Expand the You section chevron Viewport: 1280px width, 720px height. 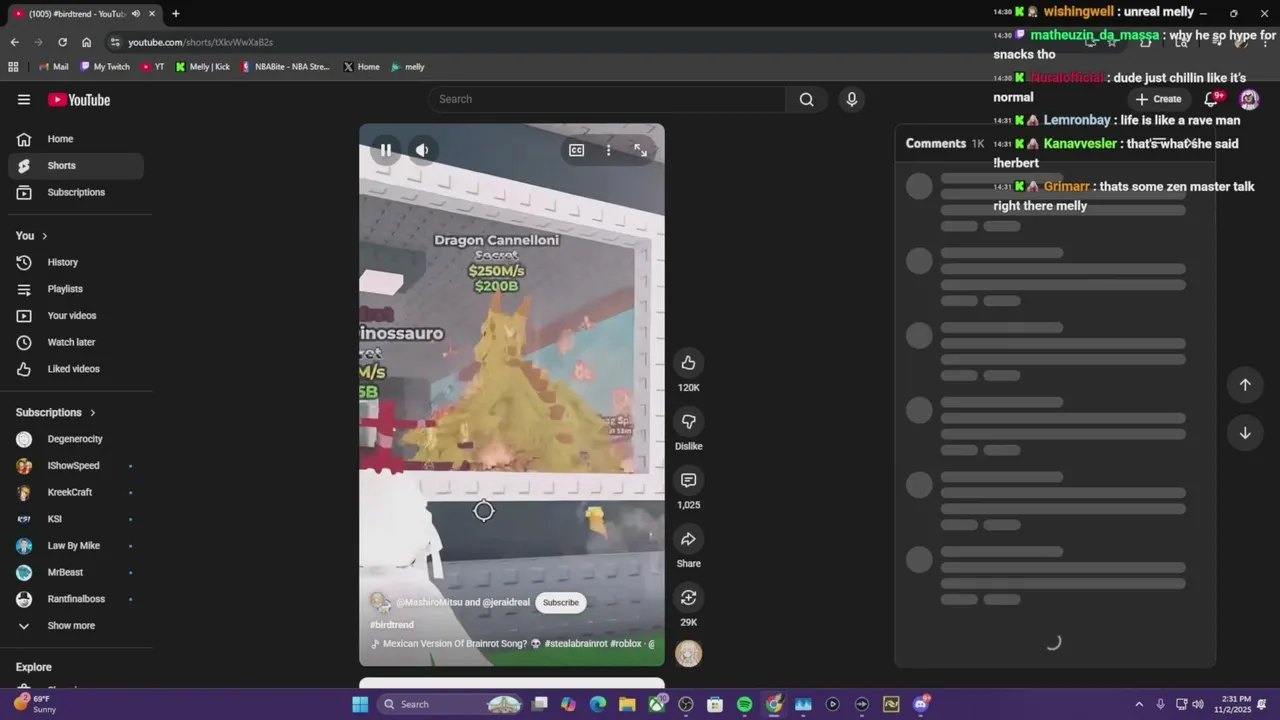[44, 236]
